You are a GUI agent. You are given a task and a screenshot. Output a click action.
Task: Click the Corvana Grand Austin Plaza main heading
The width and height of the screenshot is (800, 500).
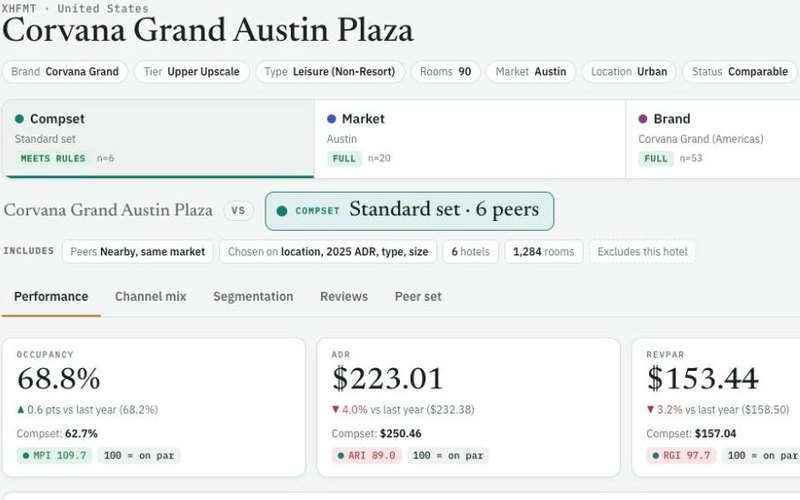208,30
